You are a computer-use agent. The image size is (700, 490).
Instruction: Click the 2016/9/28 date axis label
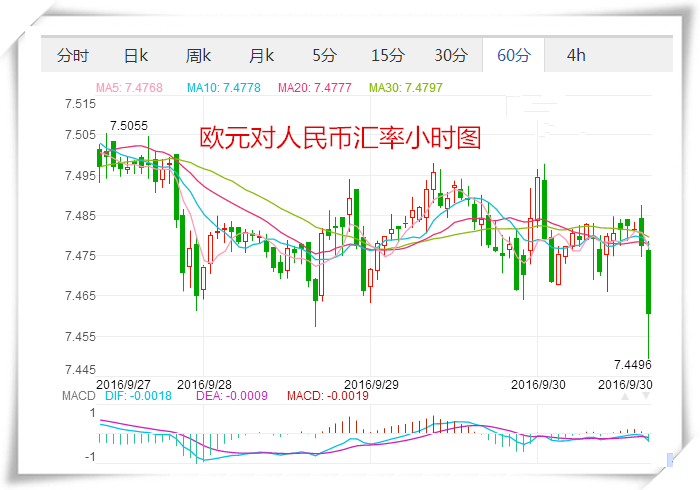204,384
